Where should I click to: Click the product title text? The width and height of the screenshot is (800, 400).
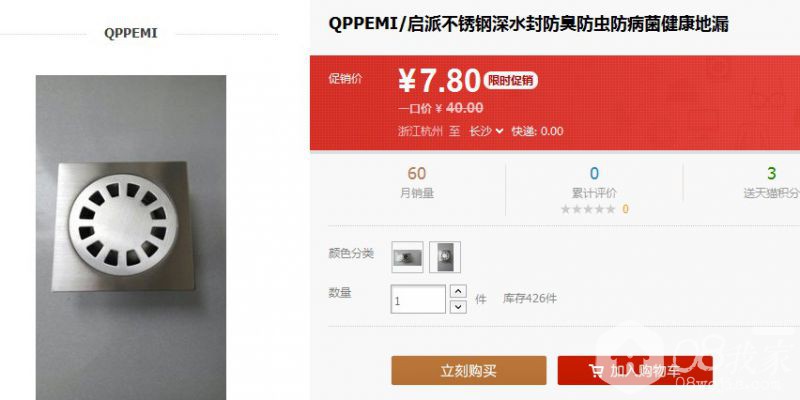tap(528, 24)
